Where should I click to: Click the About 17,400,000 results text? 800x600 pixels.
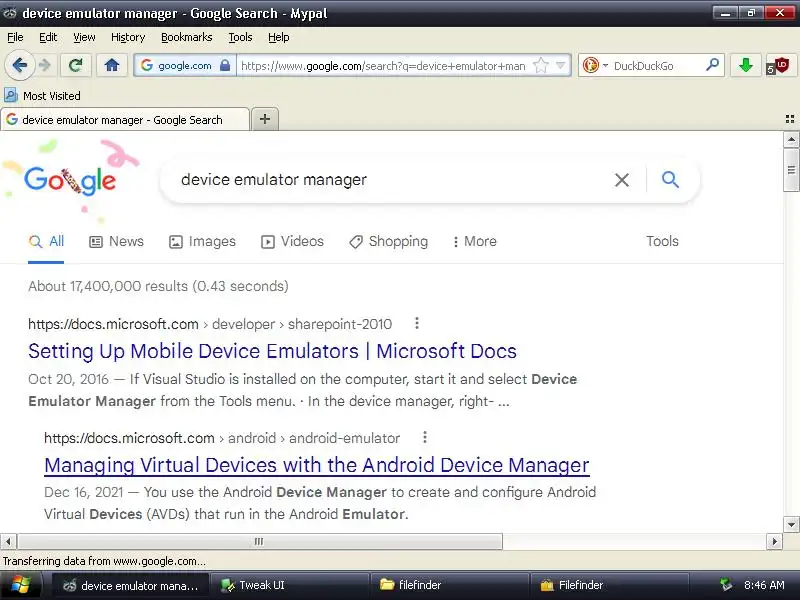(x=158, y=286)
